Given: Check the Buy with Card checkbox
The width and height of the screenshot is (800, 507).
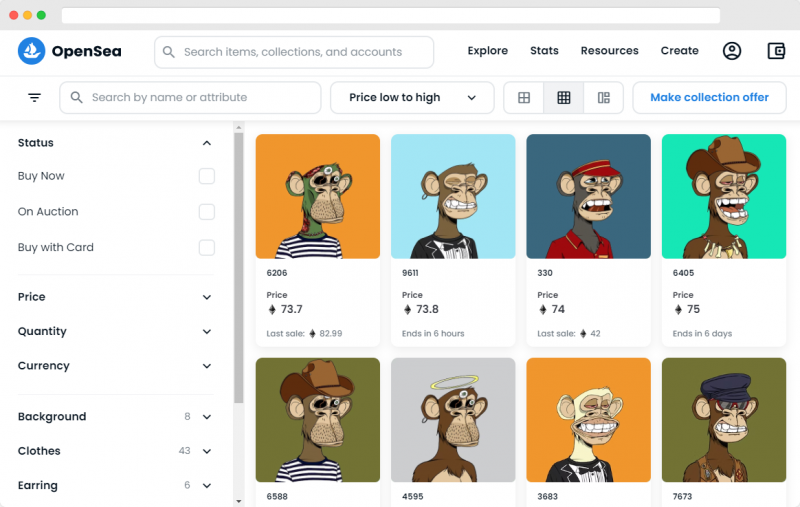Looking at the screenshot, I should pyautogui.click(x=207, y=247).
